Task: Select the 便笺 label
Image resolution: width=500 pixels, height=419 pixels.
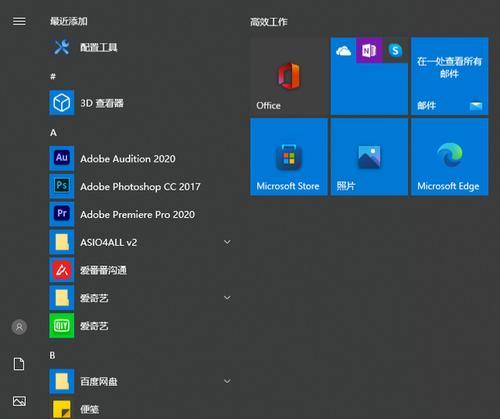Action: point(89,409)
